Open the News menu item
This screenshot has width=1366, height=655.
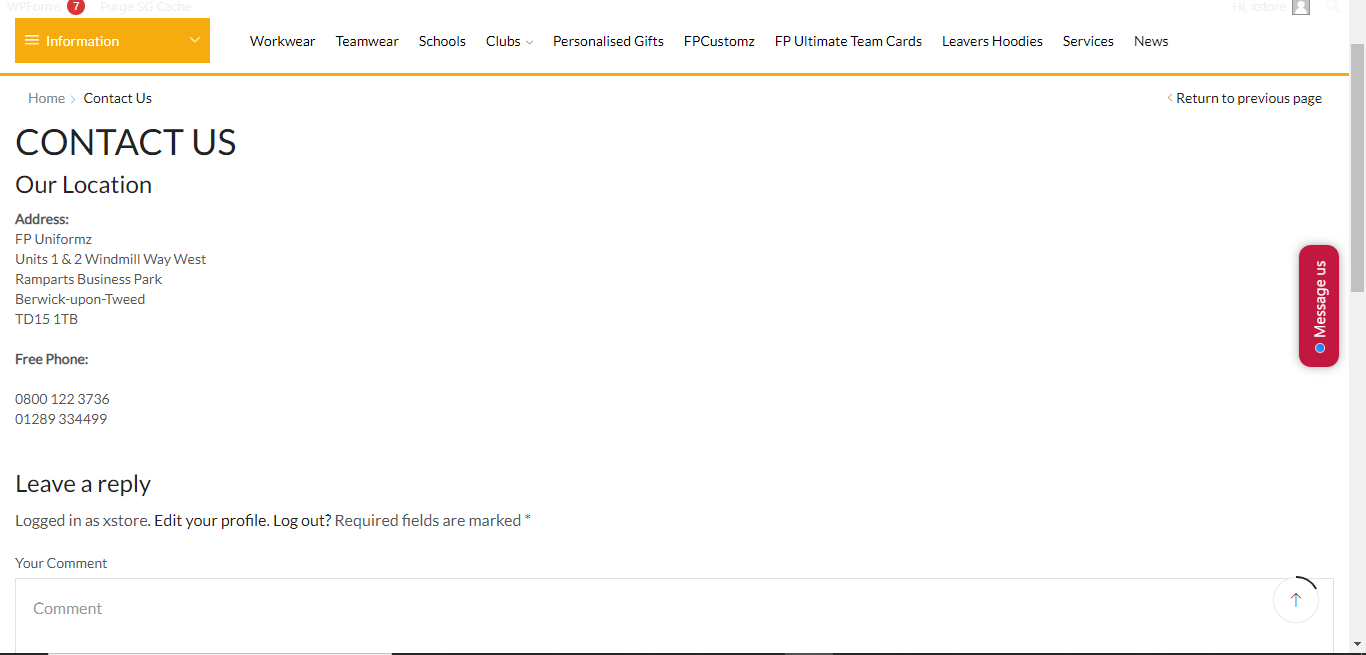point(1151,41)
